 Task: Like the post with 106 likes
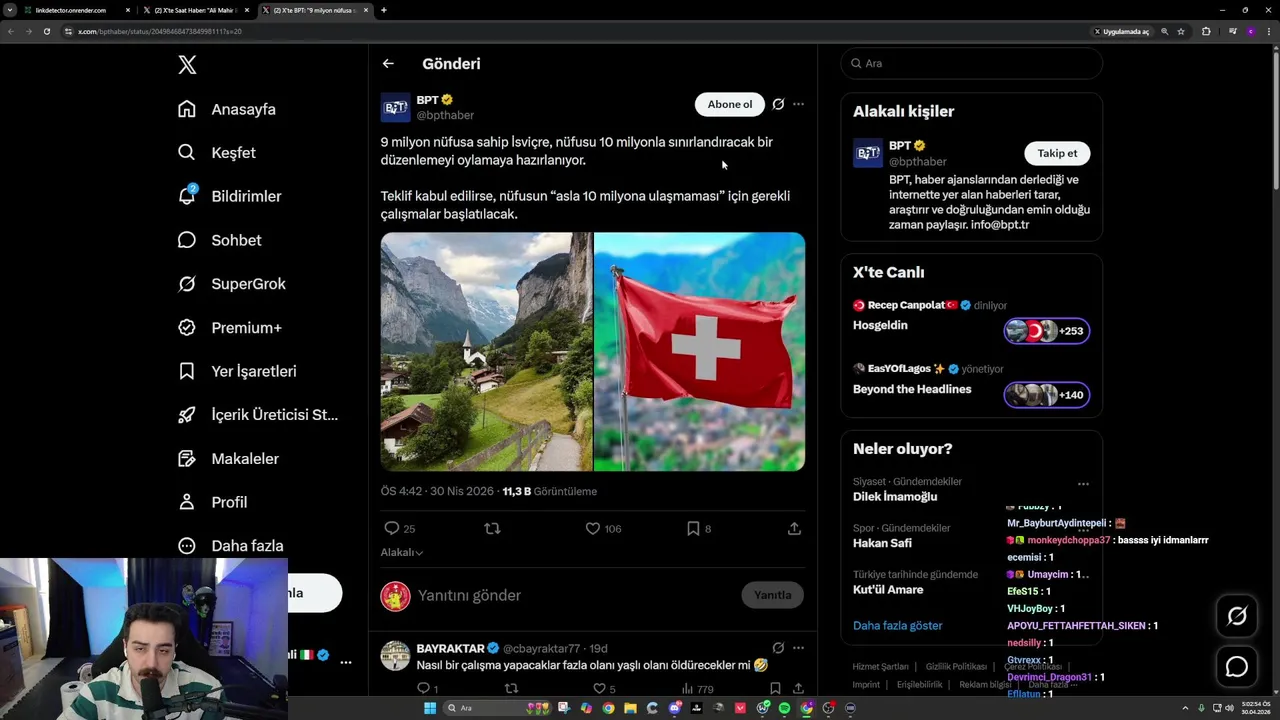[592, 528]
